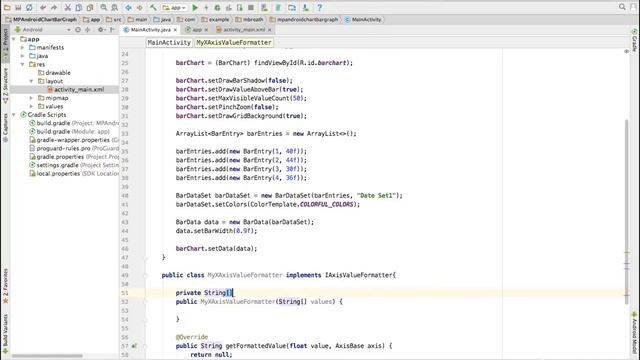
Task: Click the Save All toolbar icon
Action: pyautogui.click(x=18, y=7)
